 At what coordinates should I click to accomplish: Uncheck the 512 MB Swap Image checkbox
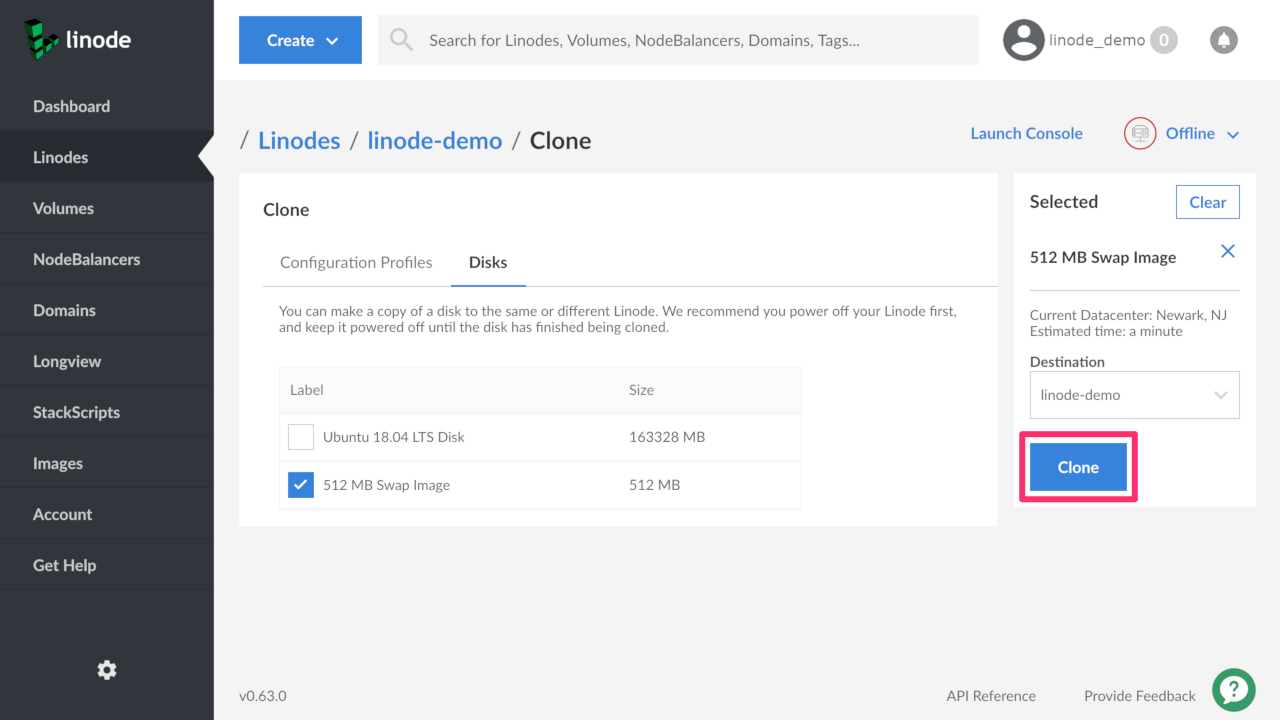(301, 485)
